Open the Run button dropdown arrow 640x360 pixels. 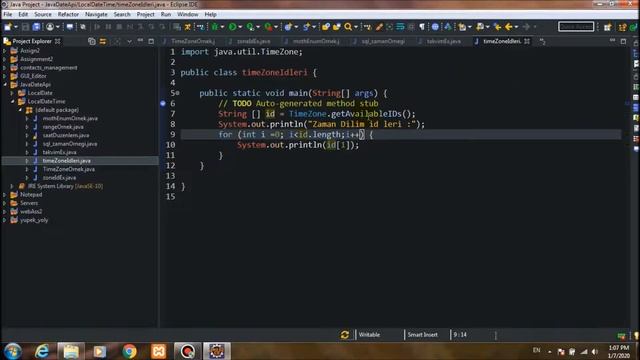[240, 27]
